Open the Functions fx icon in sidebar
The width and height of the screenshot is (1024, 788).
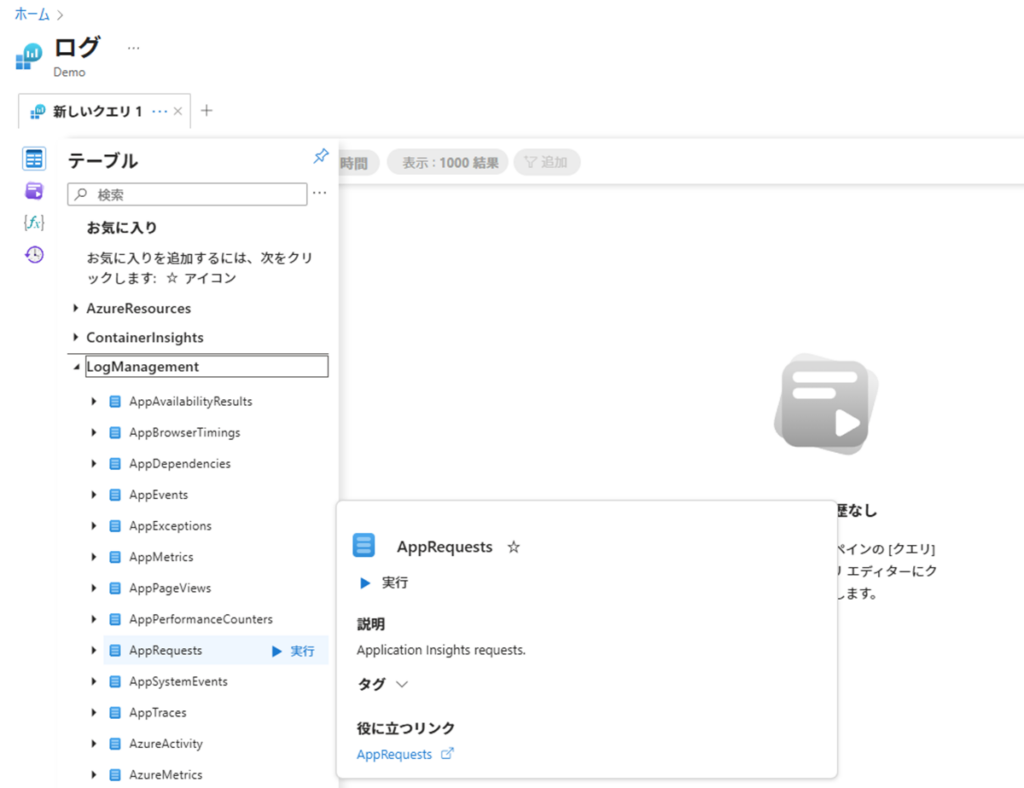(x=35, y=223)
